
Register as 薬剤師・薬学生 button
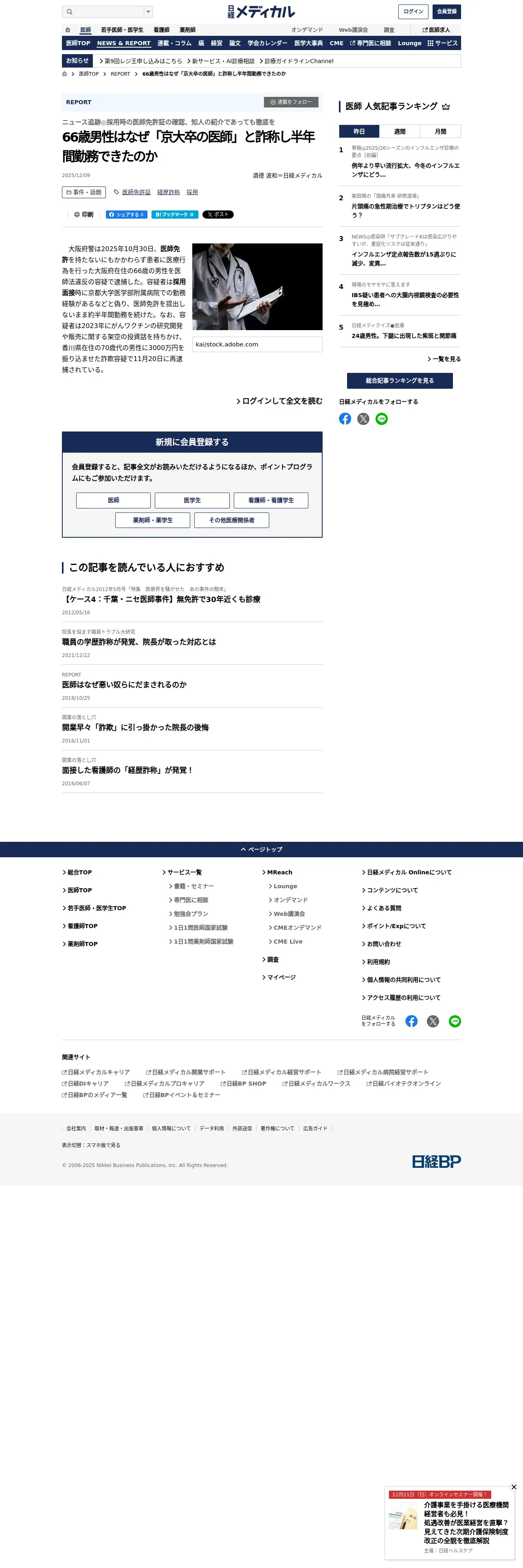click(153, 521)
